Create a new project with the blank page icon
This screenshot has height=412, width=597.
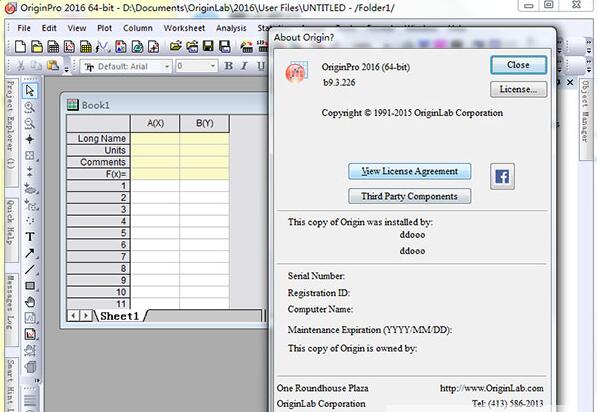[x=20, y=46]
